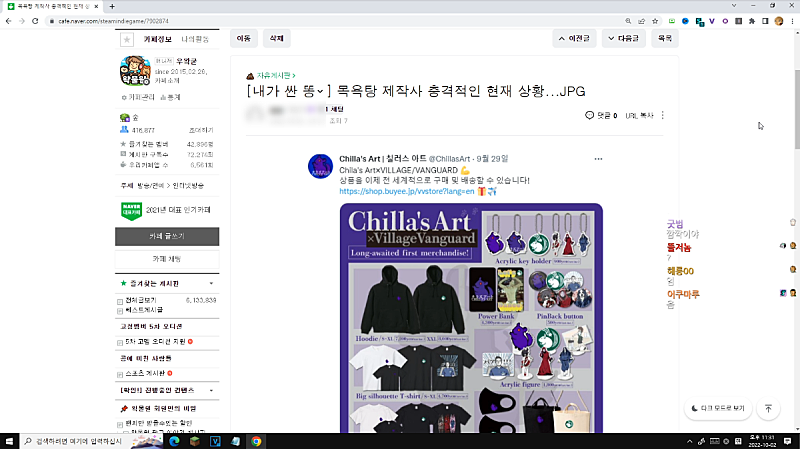The width and height of the screenshot is (800, 449).
Task: Toggle 다크 모드로 보기 dark mode
Action: (718, 408)
